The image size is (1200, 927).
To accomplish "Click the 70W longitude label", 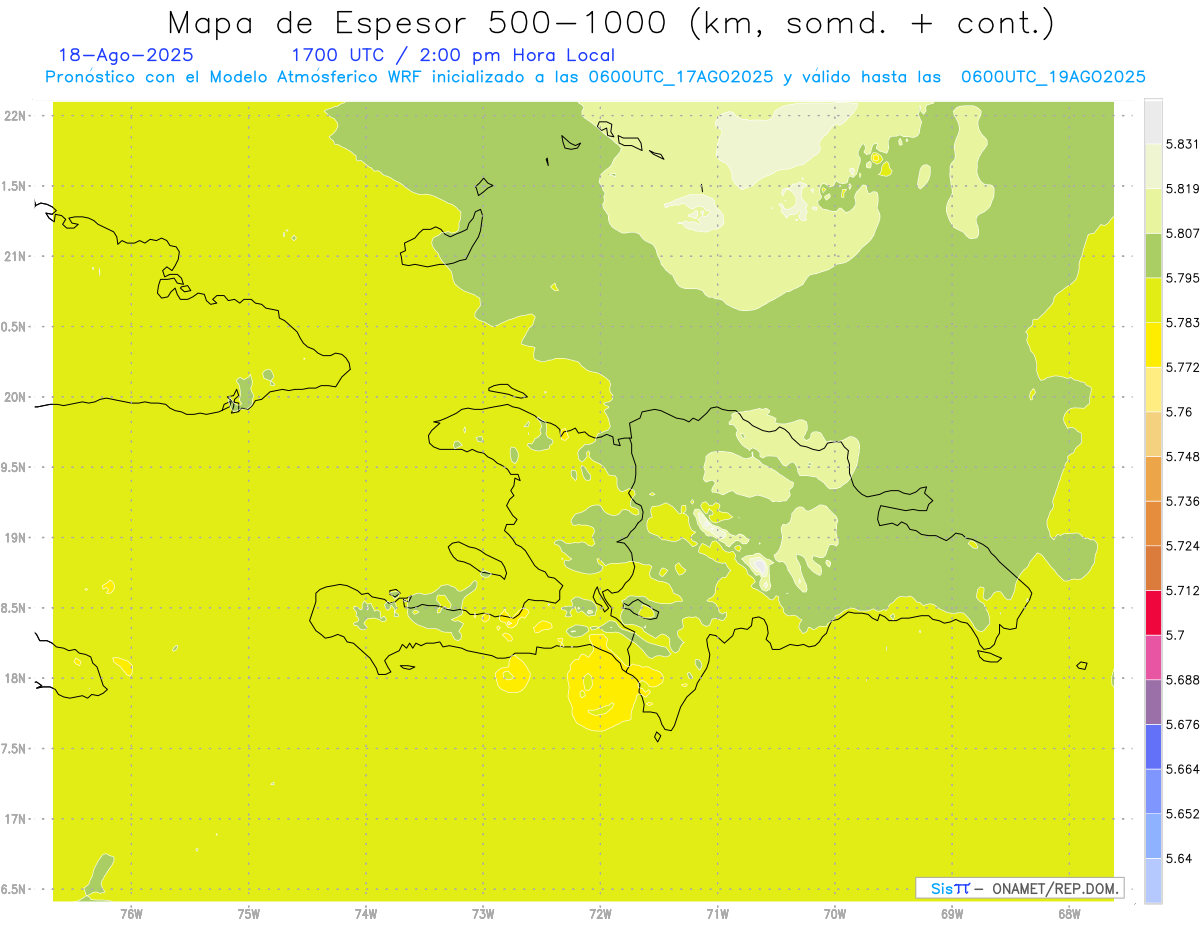I will tap(835, 913).
